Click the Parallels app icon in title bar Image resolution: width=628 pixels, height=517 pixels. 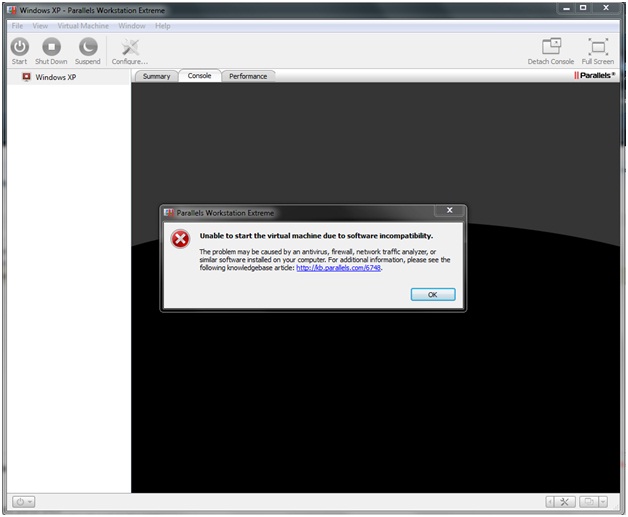(12, 10)
